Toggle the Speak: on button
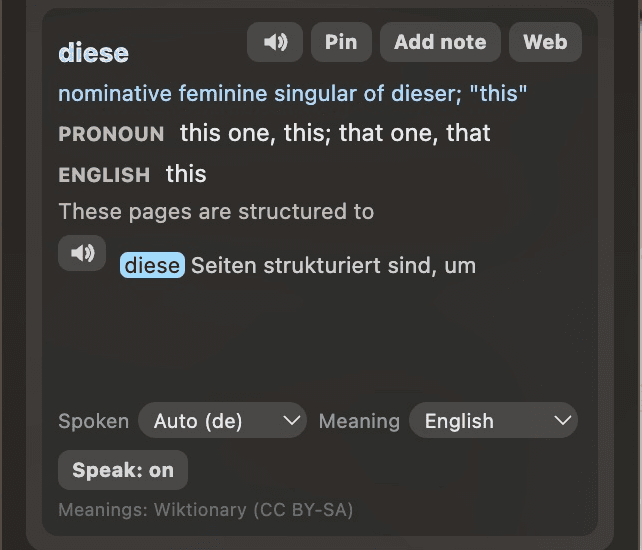This screenshot has width=642, height=550. [123, 470]
